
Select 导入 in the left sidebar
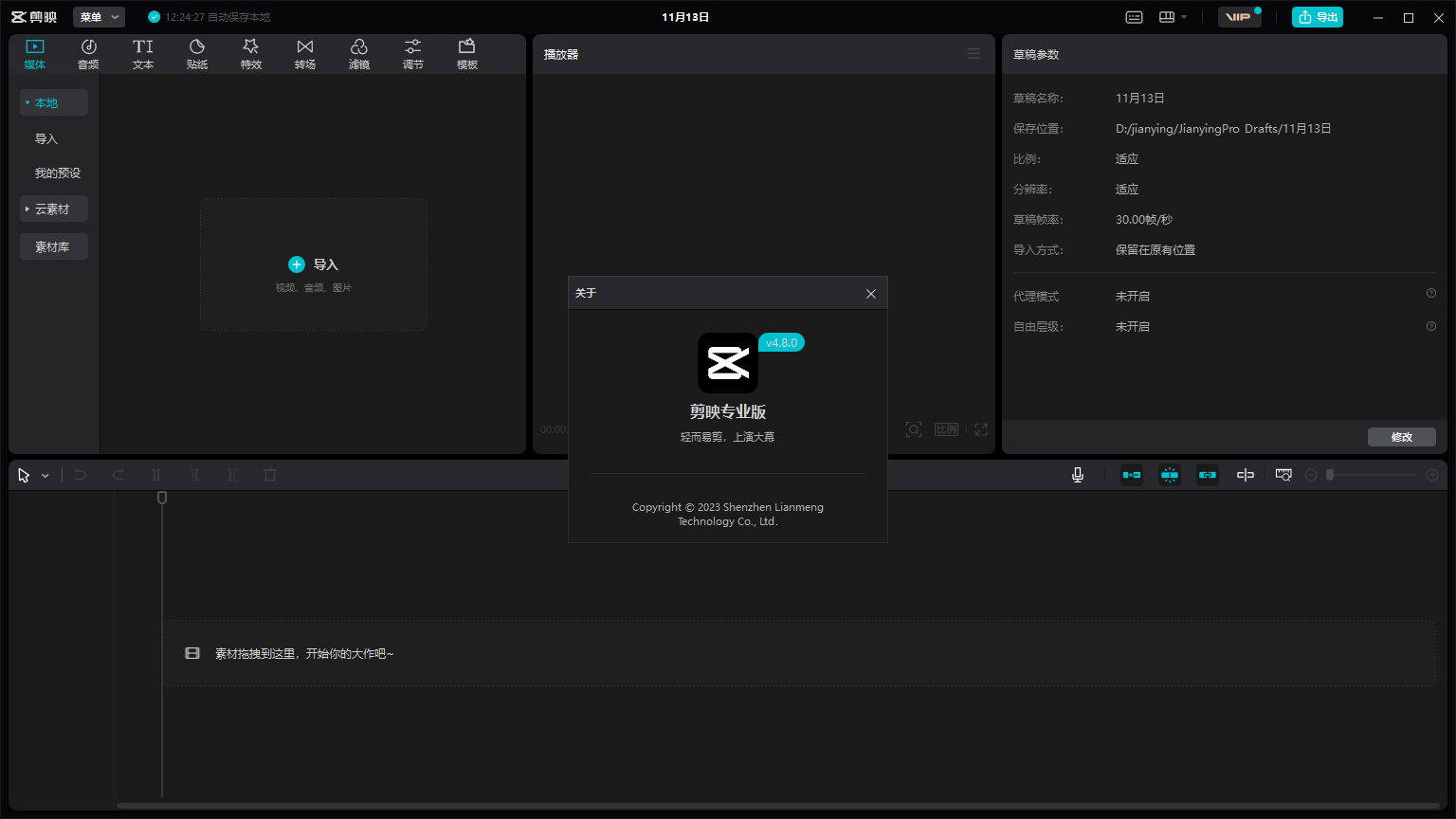pos(46,138)
